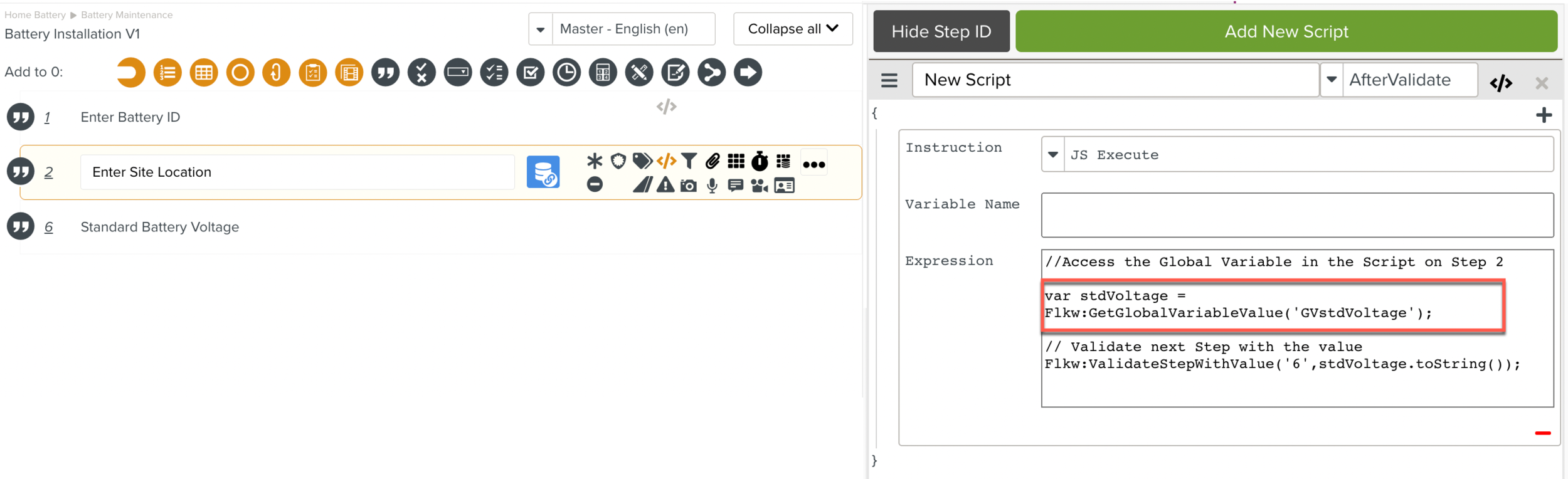This screenshot has width=1568, height=479.
Task: Click the Add New Script button
Action: [1286, 31]
